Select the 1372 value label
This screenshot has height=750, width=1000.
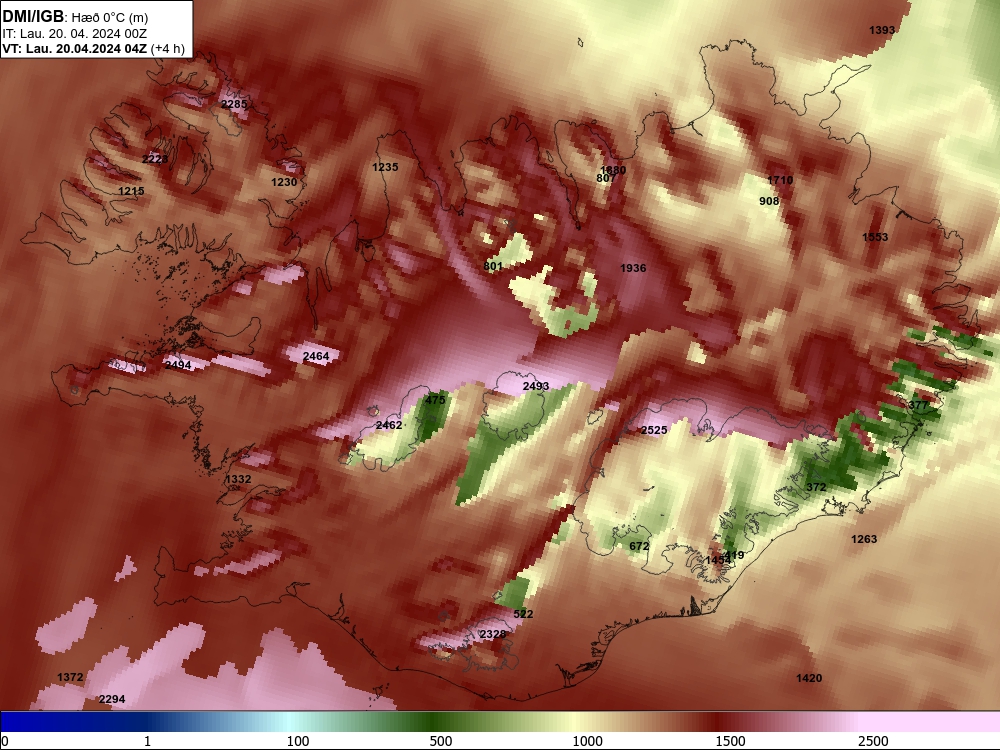pyautogui.click(x=70, y=677)
